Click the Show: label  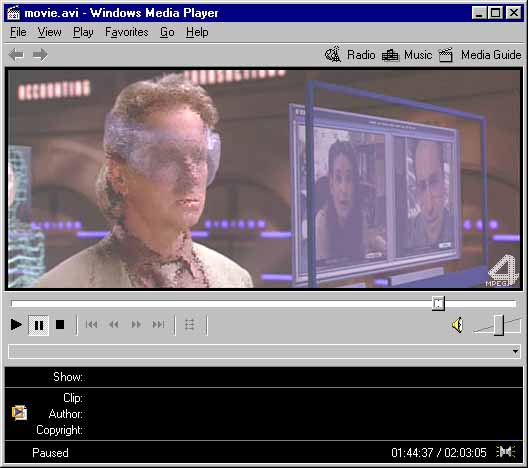(68, 377)
